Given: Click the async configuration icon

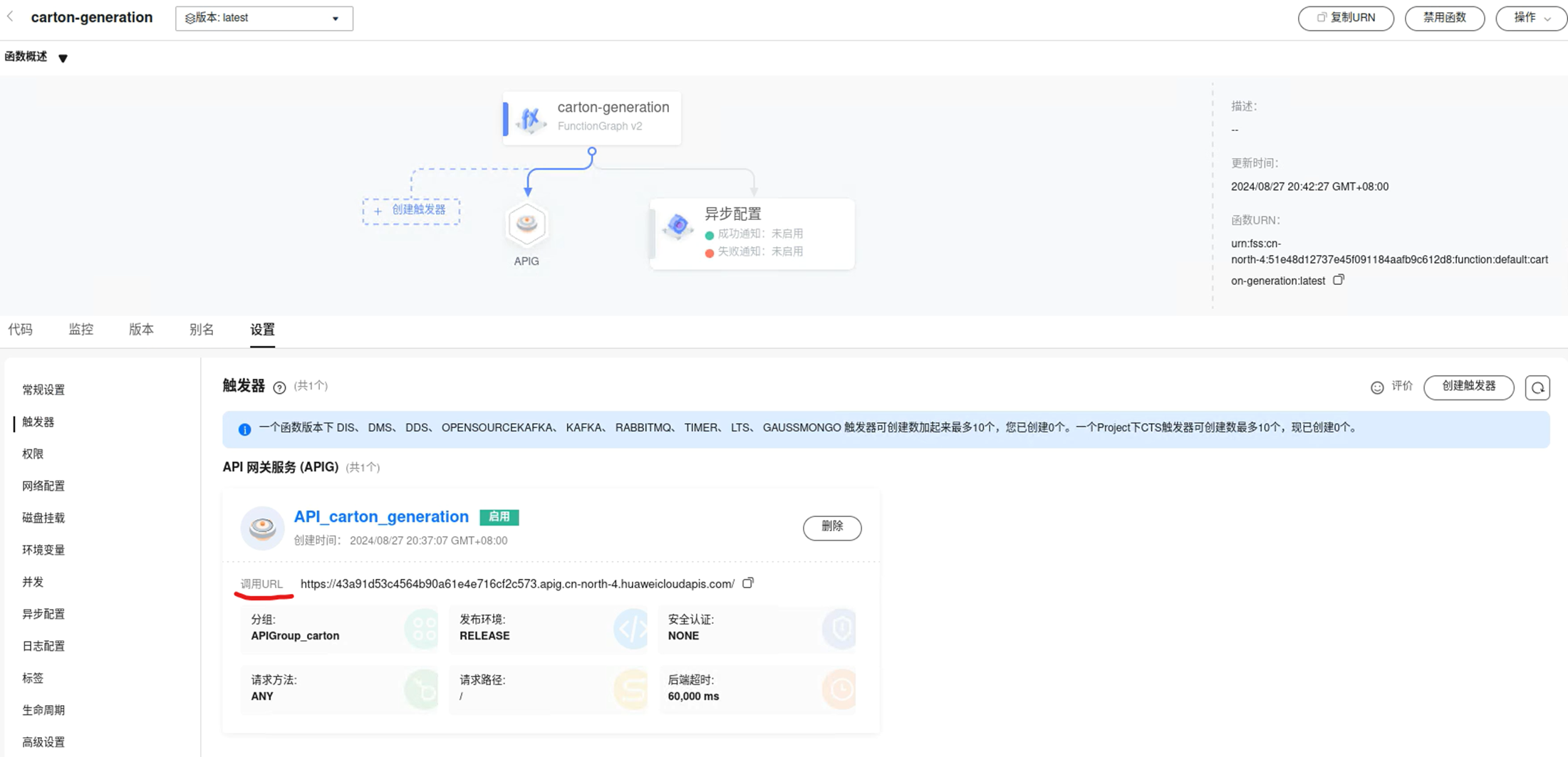Looking at the screenshot, I should pyautogui.click(x=677, y=226).
